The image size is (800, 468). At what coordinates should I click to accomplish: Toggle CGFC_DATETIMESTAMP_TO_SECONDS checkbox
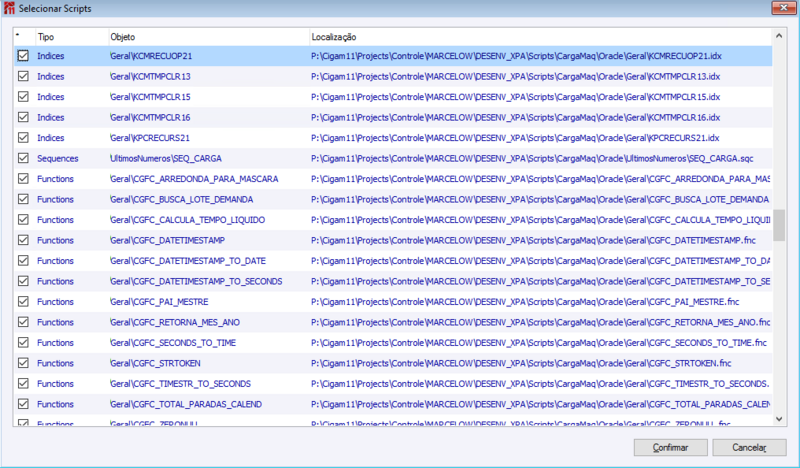point(23,281)
